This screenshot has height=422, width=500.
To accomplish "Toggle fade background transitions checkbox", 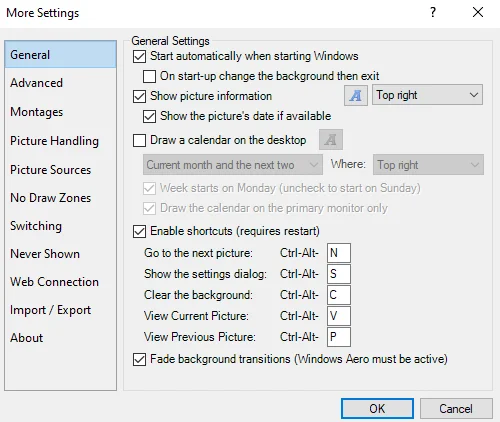I will pyautogui.click(x=139, y=359).
